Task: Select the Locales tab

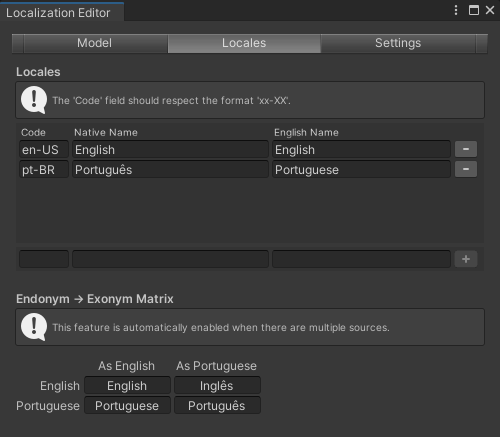Action: coord(244,43)
